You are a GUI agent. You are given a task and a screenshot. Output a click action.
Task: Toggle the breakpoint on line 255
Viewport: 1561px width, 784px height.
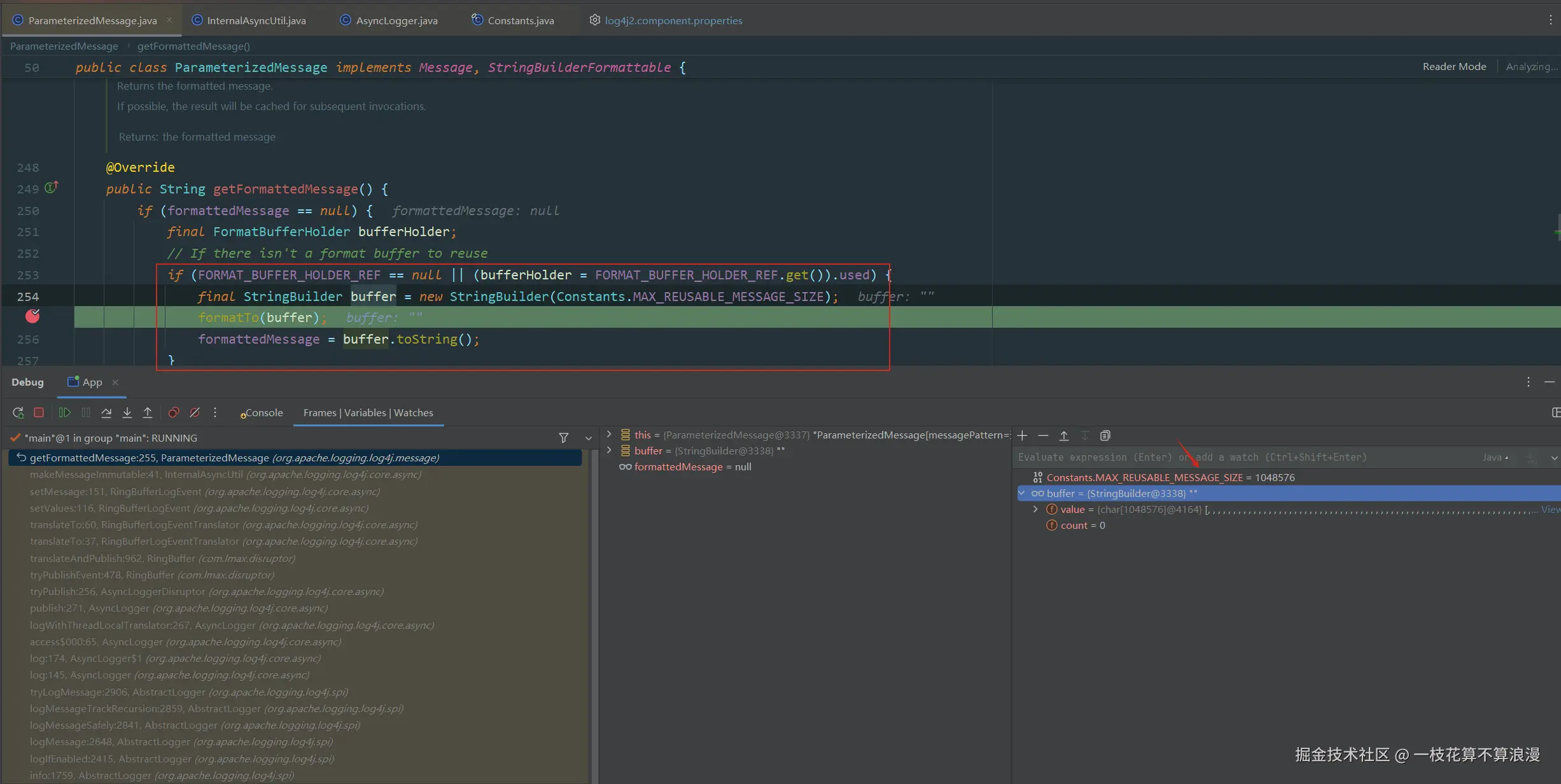(32, 316)
